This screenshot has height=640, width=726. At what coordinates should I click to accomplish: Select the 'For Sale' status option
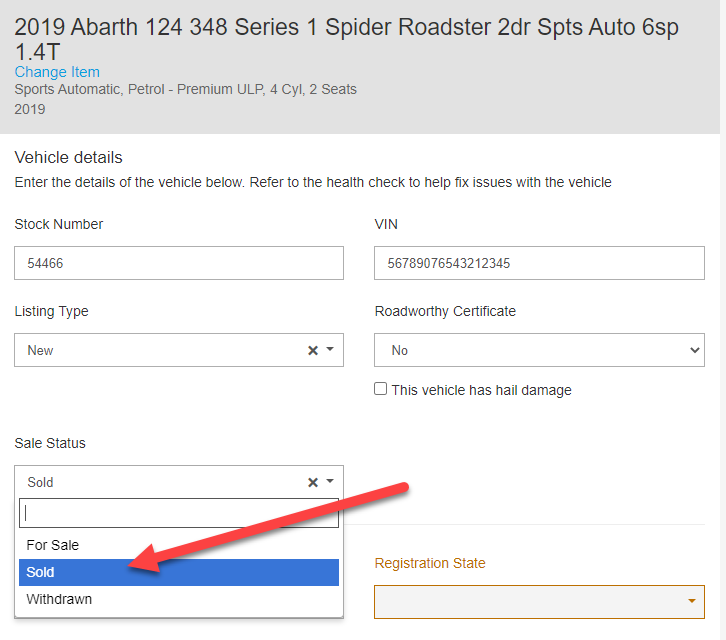53,545
